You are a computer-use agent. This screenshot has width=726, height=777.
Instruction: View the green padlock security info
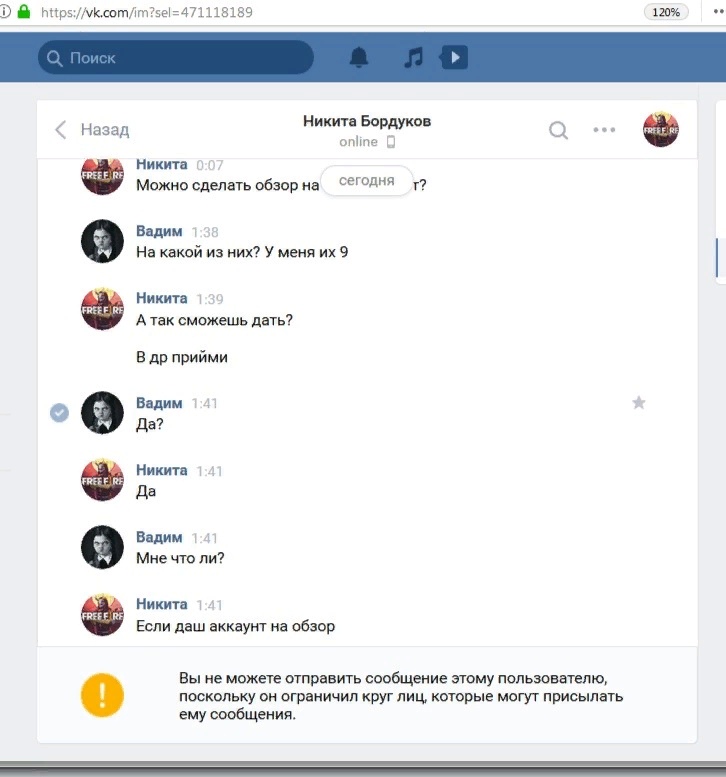point(24,11)
